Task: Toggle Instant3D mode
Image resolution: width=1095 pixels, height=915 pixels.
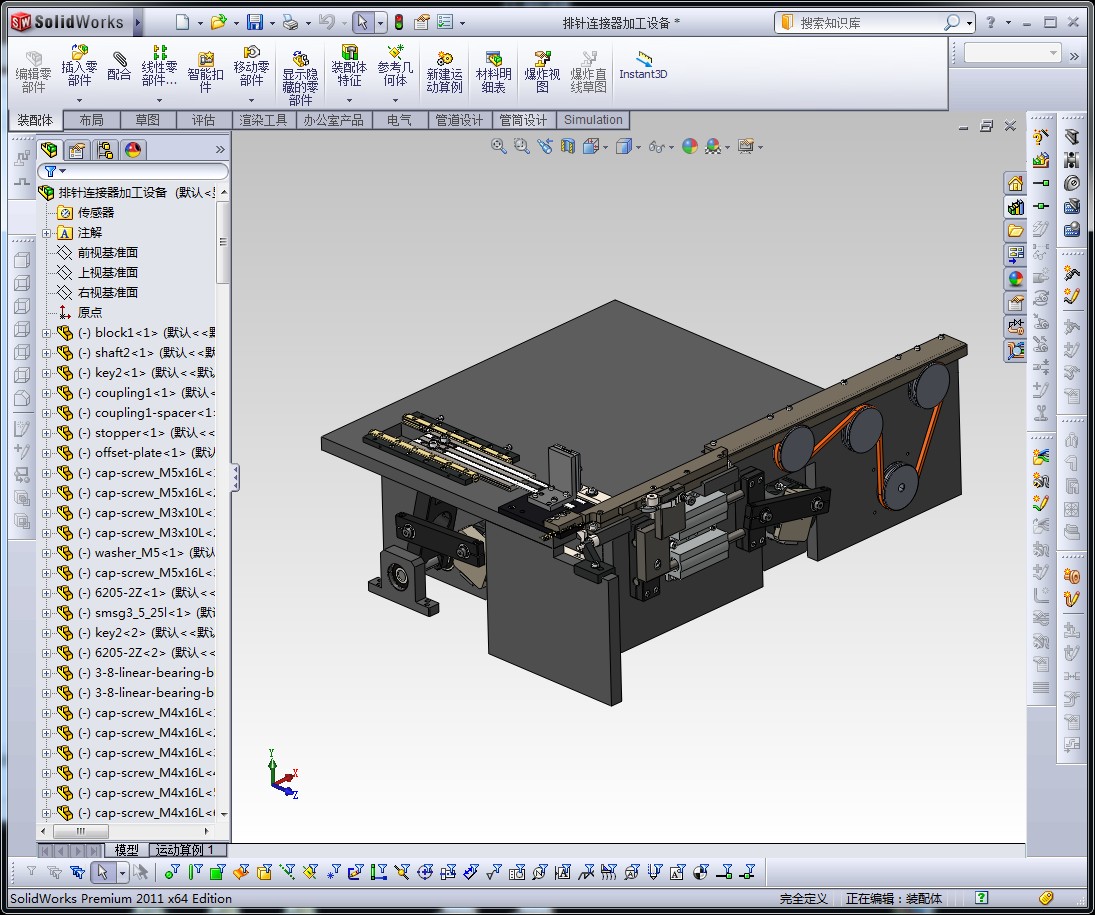Action: 642,66
